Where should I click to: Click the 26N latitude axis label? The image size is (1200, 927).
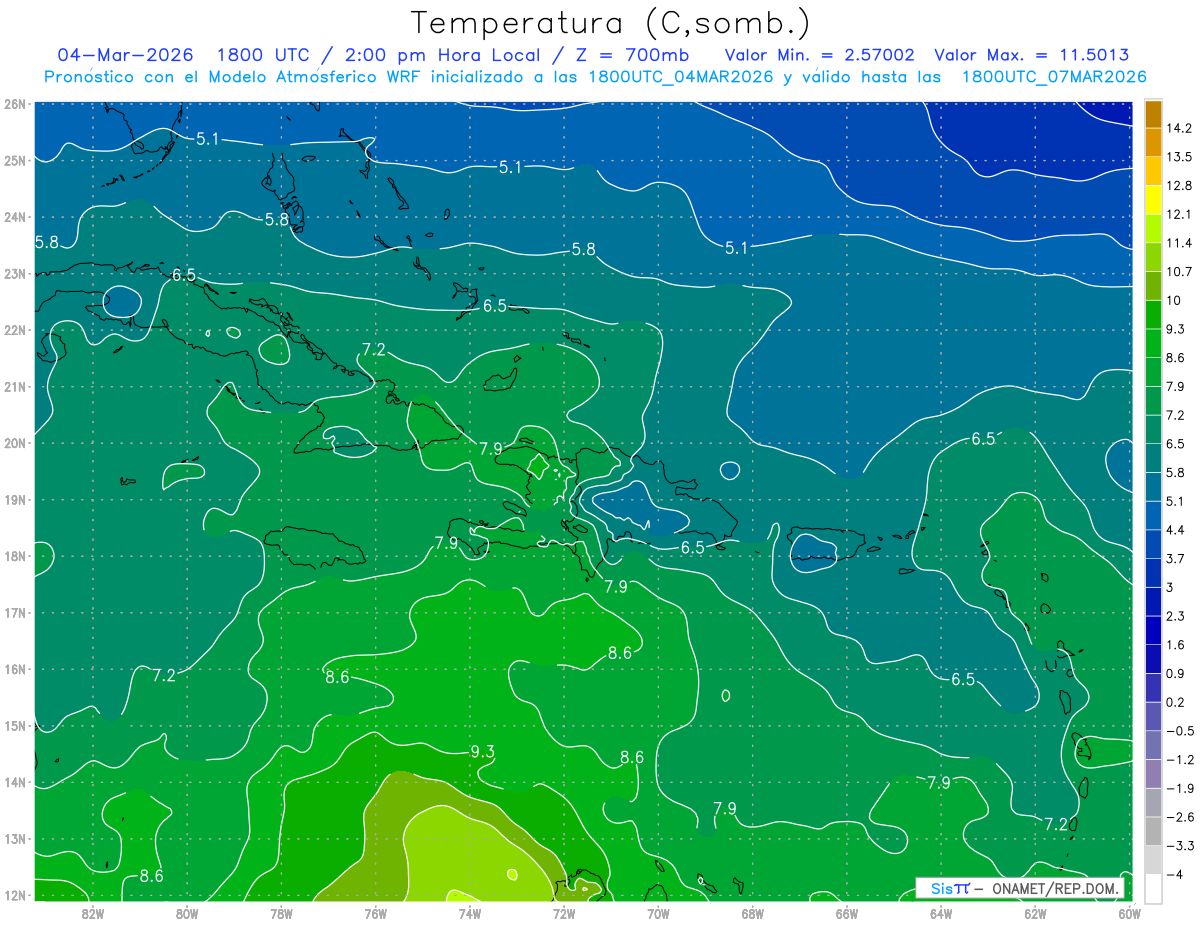click(14, 104)
